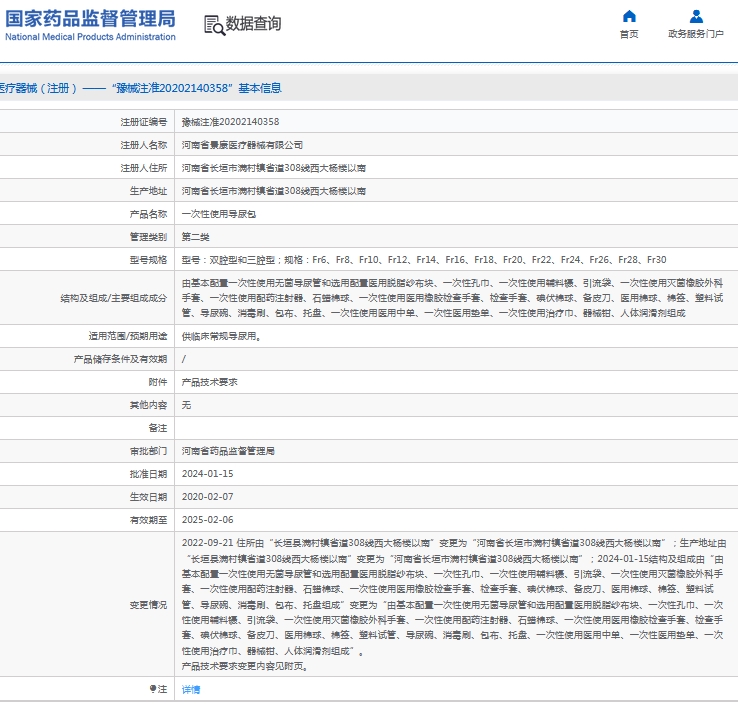Click the 变更情况 change history text
738x704 pixels.
coord(454,604)
